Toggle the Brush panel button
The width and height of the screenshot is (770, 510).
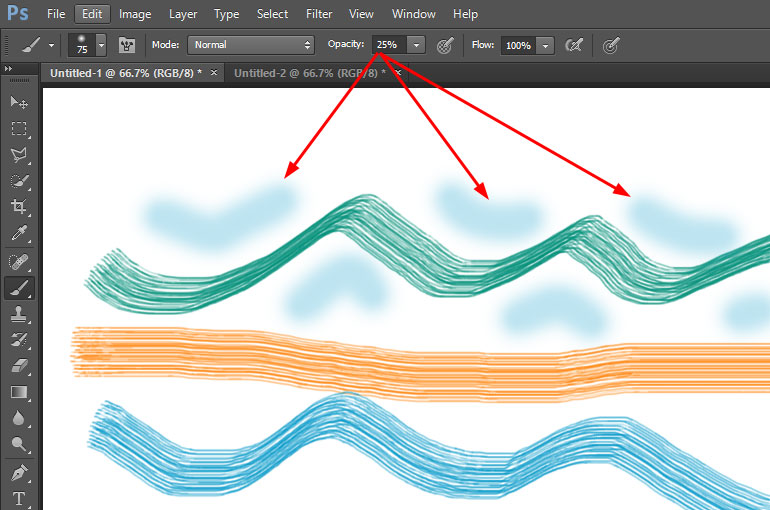tap(127, 45)
